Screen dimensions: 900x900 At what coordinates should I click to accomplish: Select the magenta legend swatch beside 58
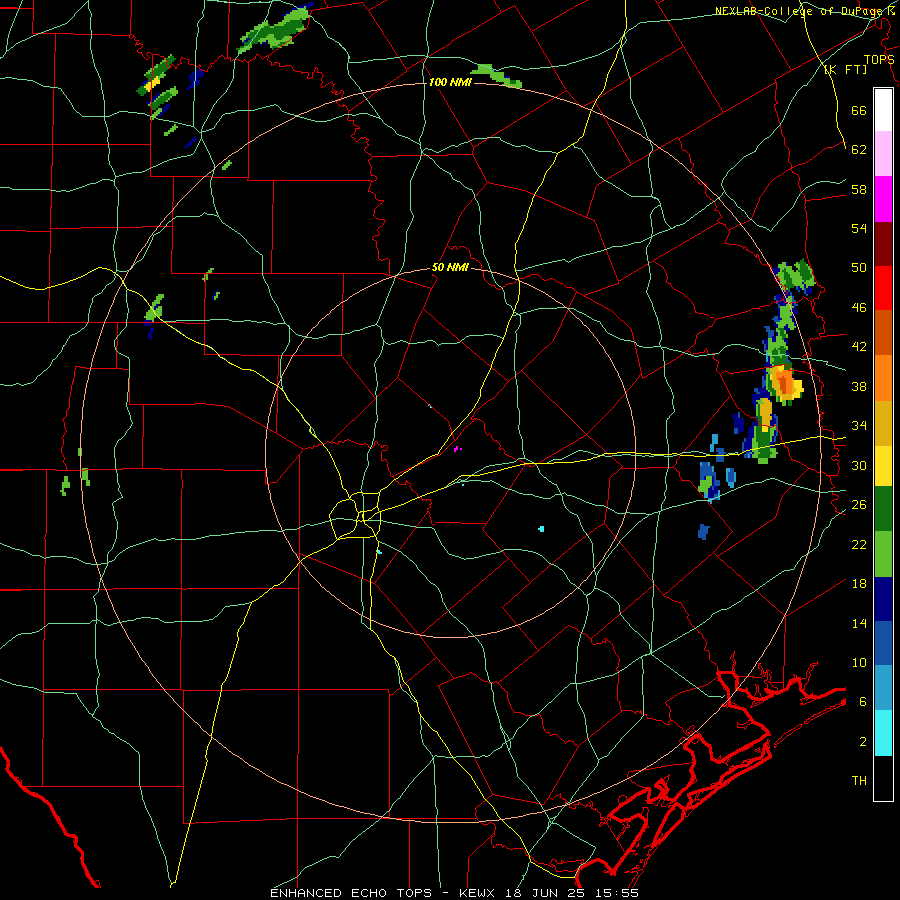[x=883, y=199]
